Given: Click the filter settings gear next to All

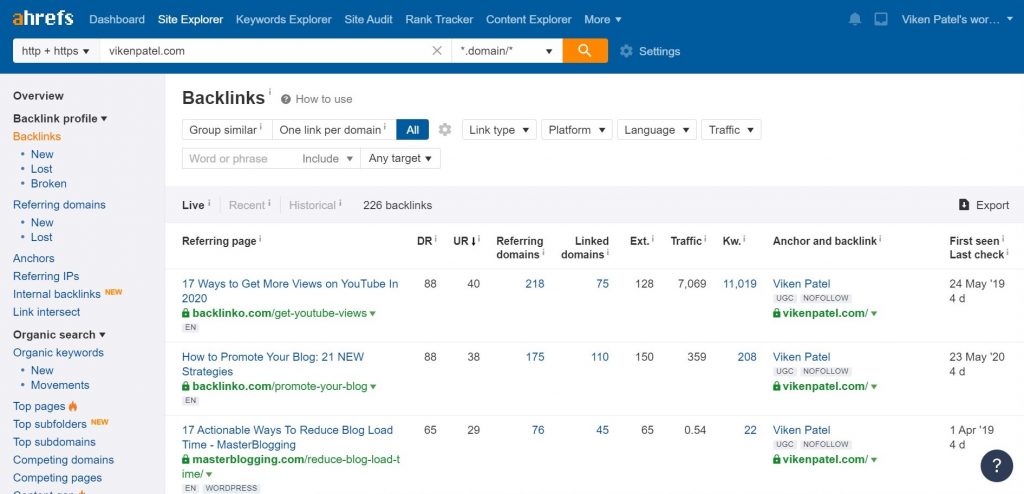Looking at the screenshot, I should click(x=445, y=130).
